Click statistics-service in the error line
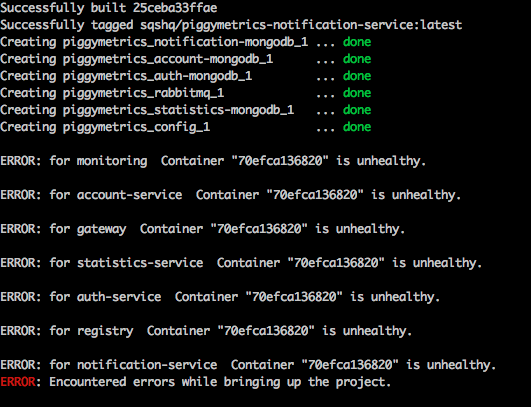The height and width of the screenshot is (407, 531). pos(140,263)
